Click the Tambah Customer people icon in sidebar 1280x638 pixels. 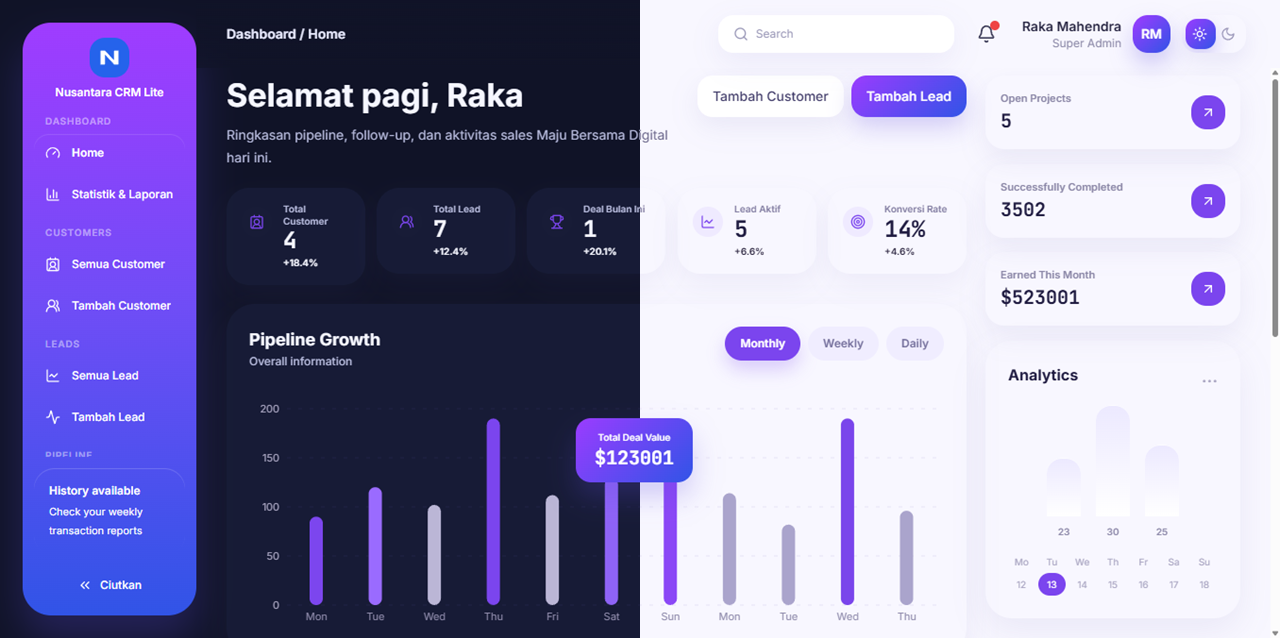pyautogui.click(x=53, y=306)
